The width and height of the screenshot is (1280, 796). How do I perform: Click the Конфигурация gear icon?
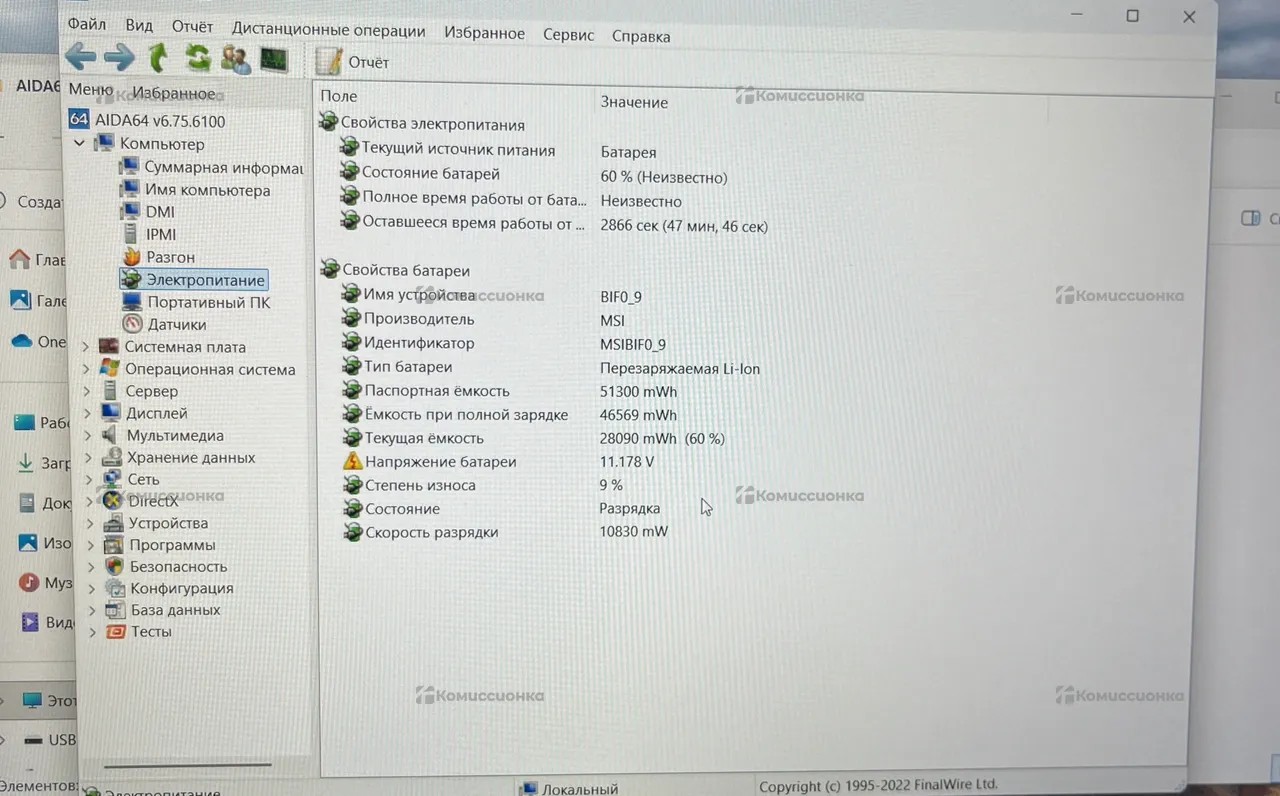[114, 588]
